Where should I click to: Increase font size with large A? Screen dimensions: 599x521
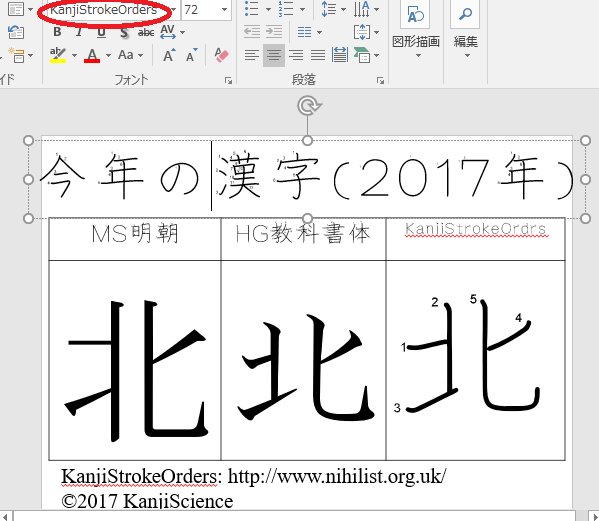tap(169, 55)
